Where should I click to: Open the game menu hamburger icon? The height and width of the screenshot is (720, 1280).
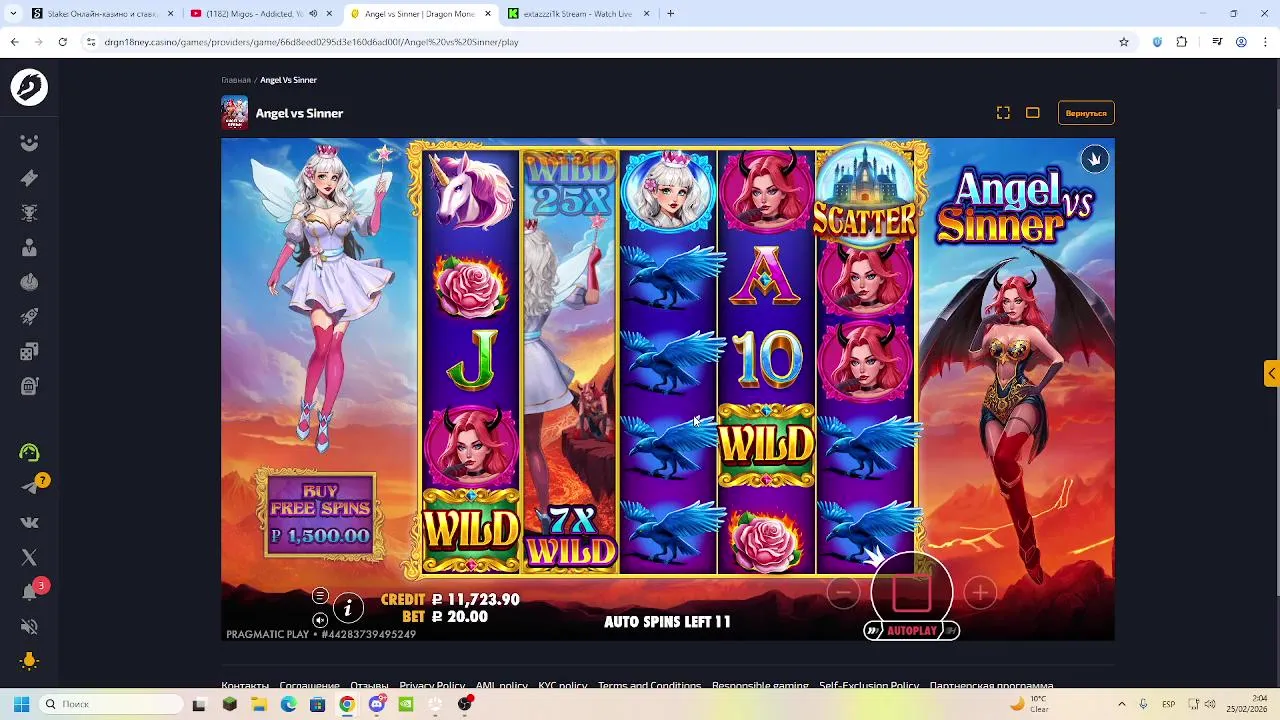320,596
